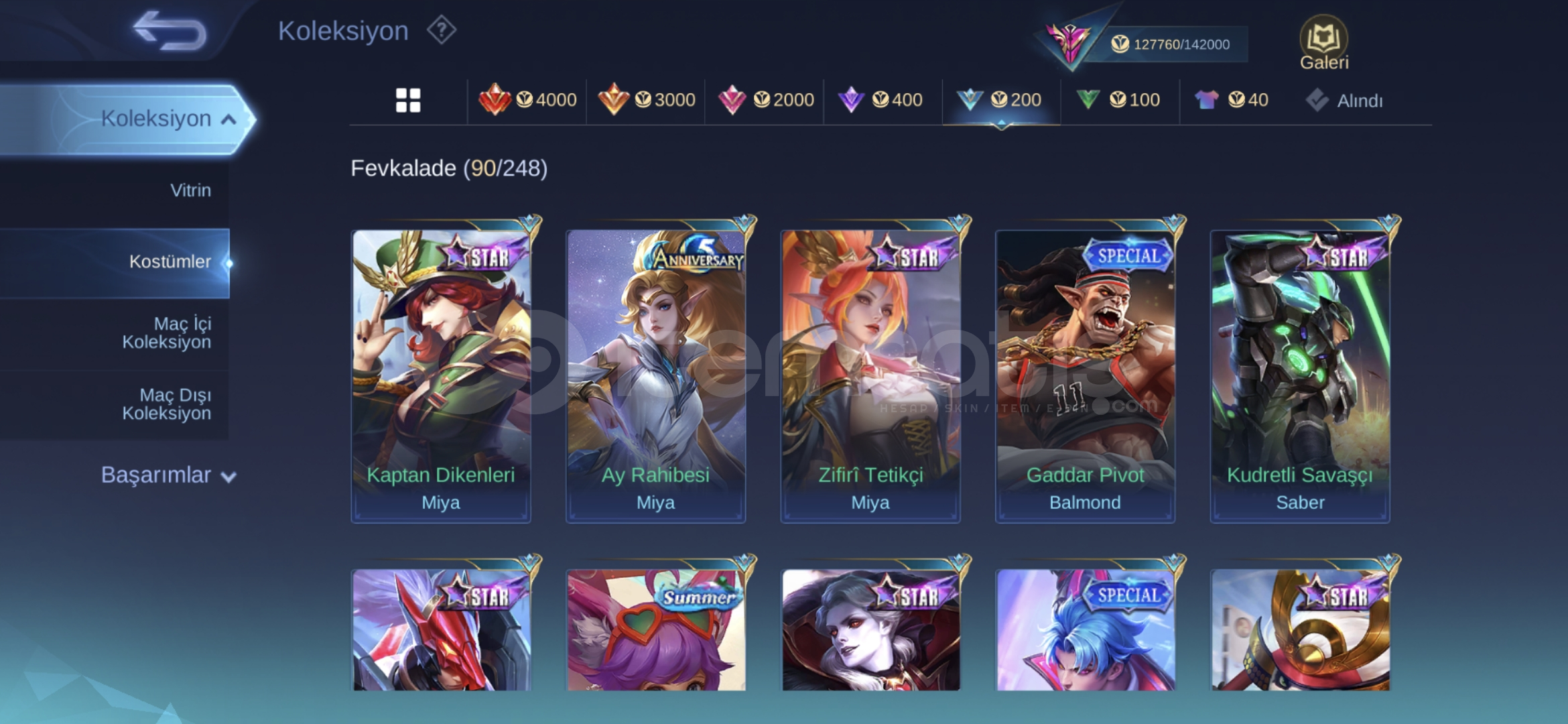Open the Galeri icon
The image size is (1568, 724).
click(1324, 43)
